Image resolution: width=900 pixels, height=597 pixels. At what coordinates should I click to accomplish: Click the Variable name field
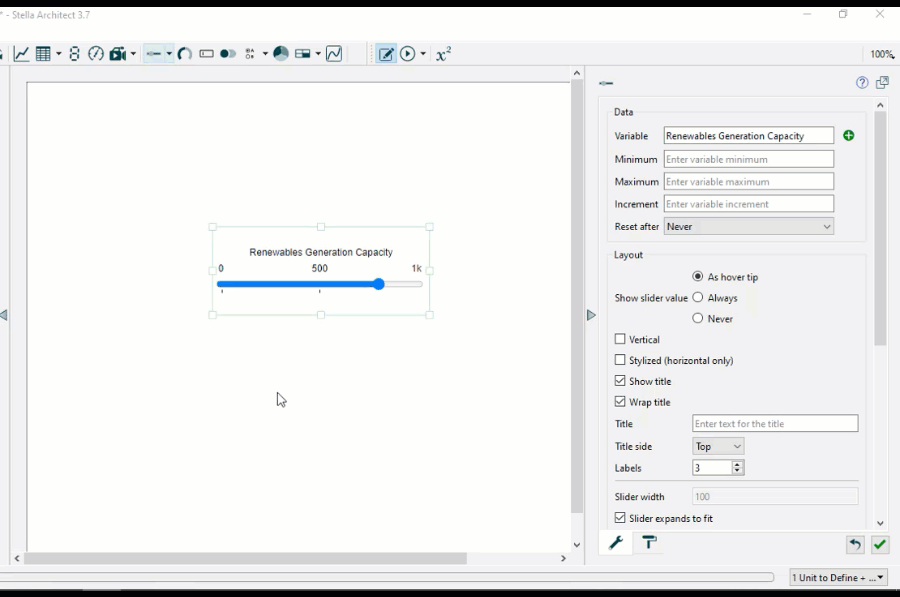pyautogui.click(x=748, y=135)
